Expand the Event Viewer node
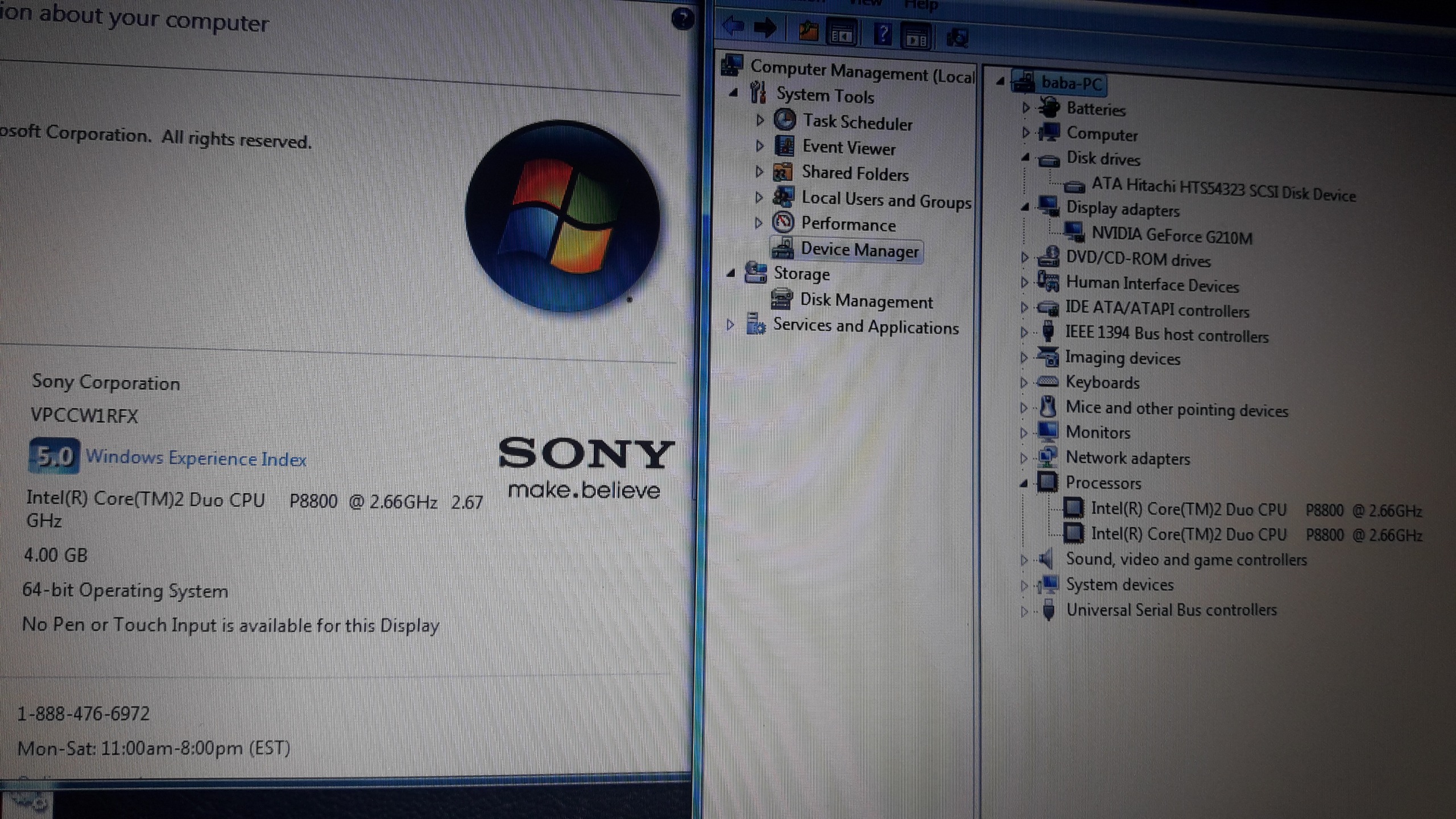Image resolution: width=1456 pixels, height=819 pixels. point(760,146)
